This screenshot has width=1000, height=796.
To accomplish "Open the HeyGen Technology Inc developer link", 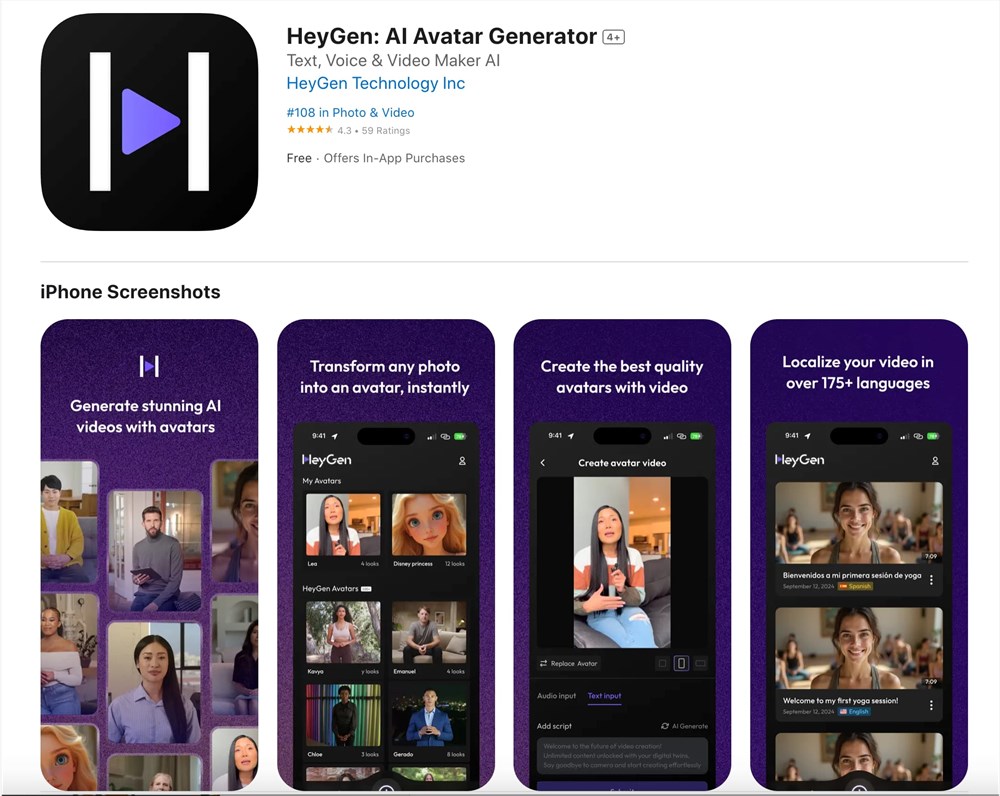I will (376, 84).
